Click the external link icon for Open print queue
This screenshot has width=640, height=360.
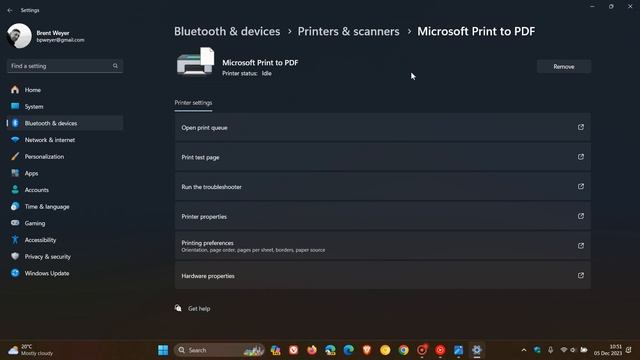580,127
